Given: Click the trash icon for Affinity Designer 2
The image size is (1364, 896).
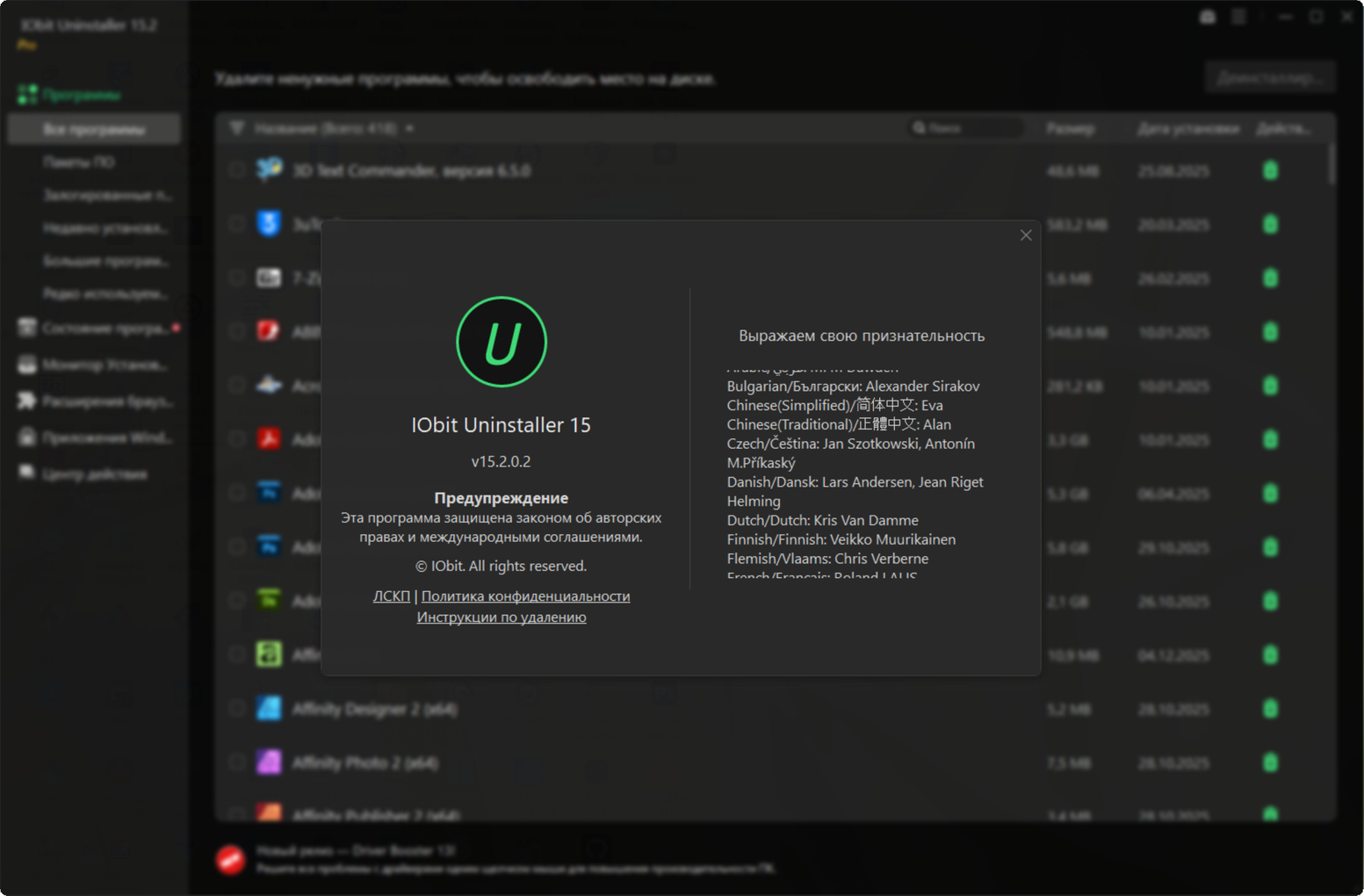Looking at the screenshot, I should point(1270,709).
